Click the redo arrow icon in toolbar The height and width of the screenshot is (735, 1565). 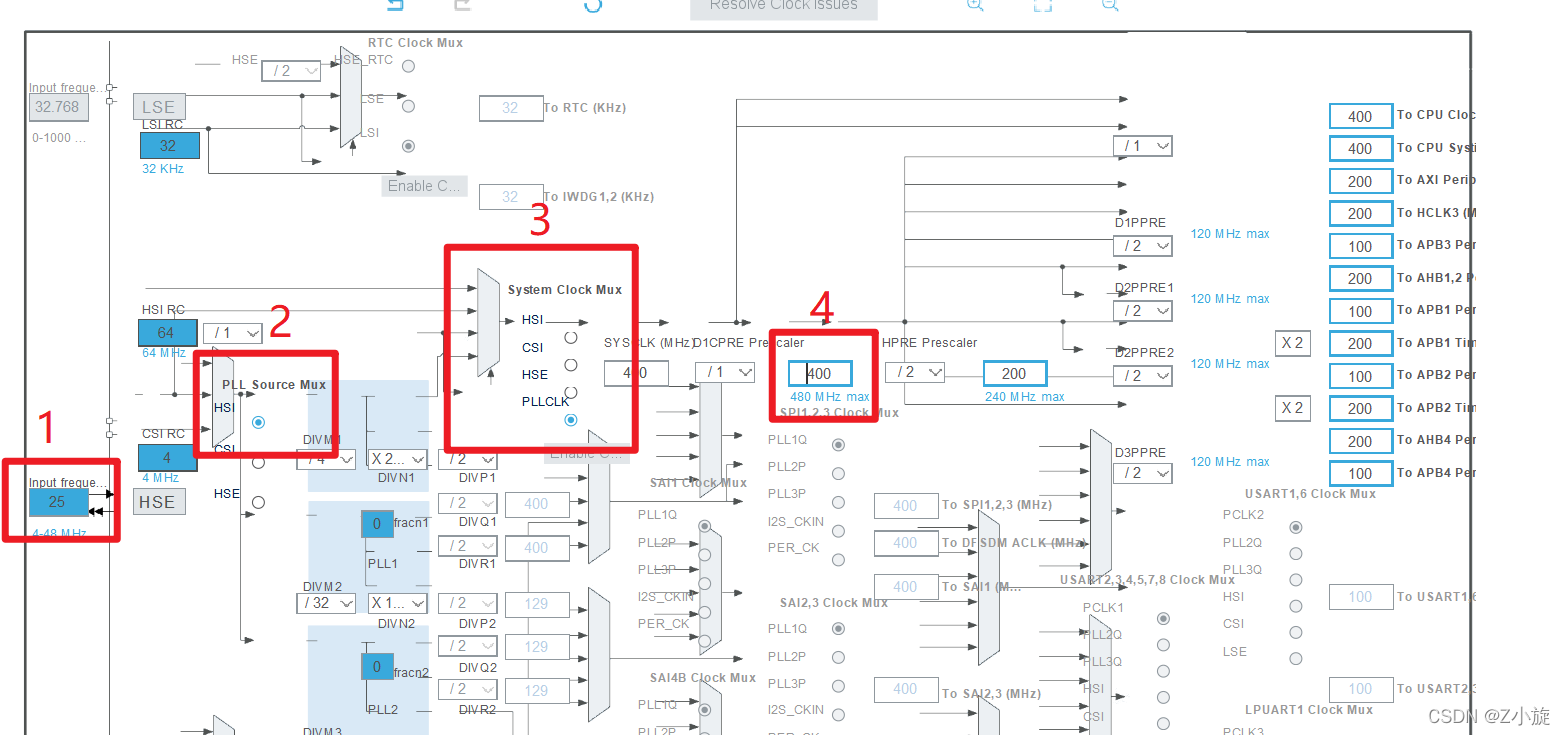461,4
